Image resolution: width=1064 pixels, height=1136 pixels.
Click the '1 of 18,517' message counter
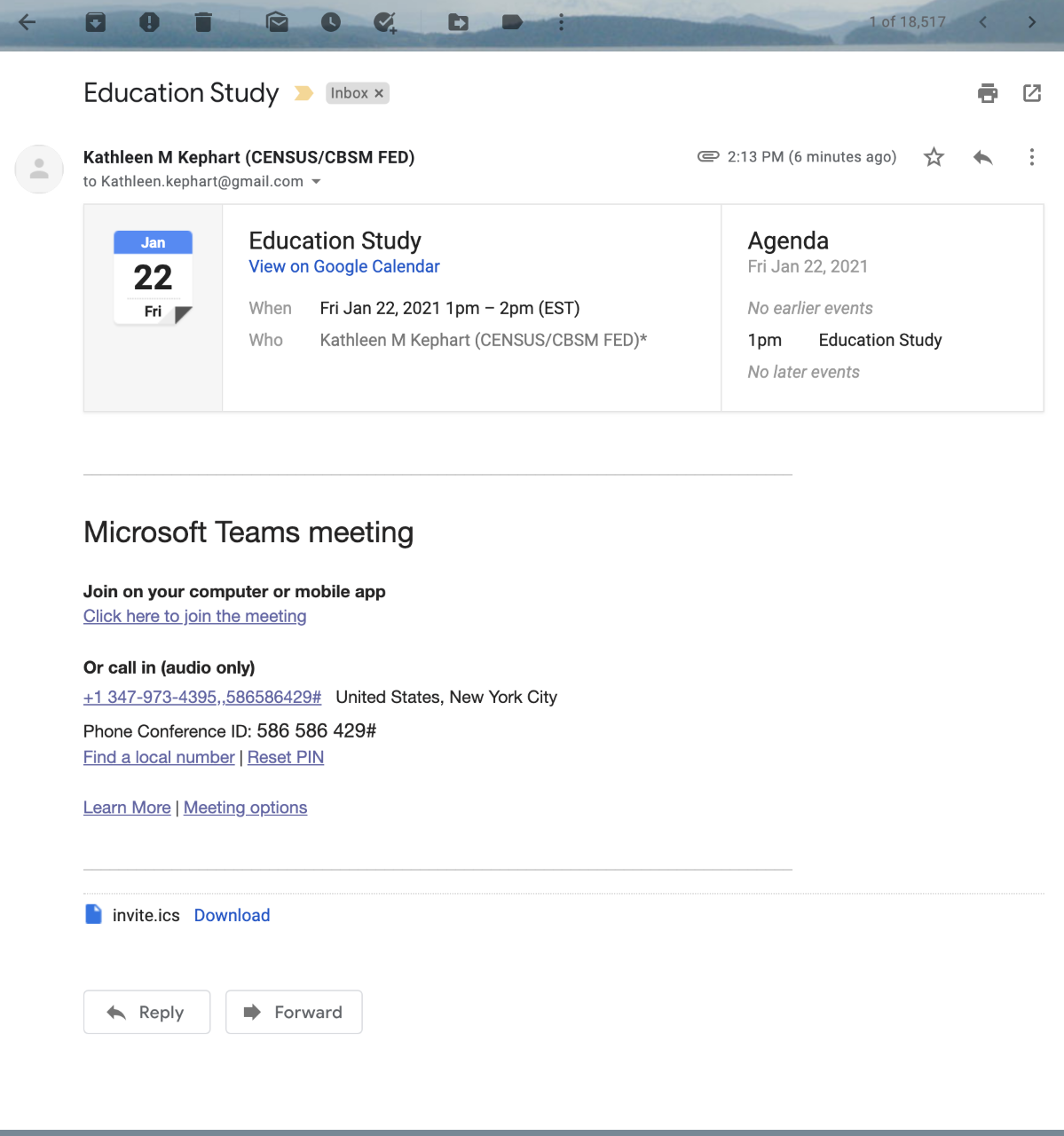[x=908, y=22]
